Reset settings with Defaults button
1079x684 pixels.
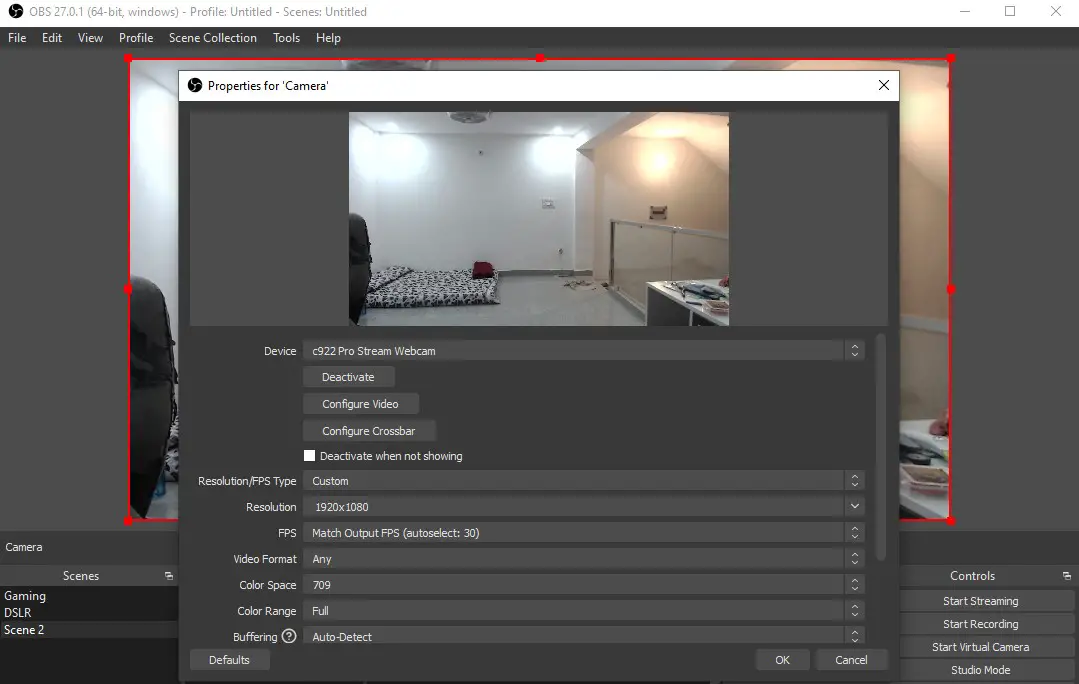(229, 660)
